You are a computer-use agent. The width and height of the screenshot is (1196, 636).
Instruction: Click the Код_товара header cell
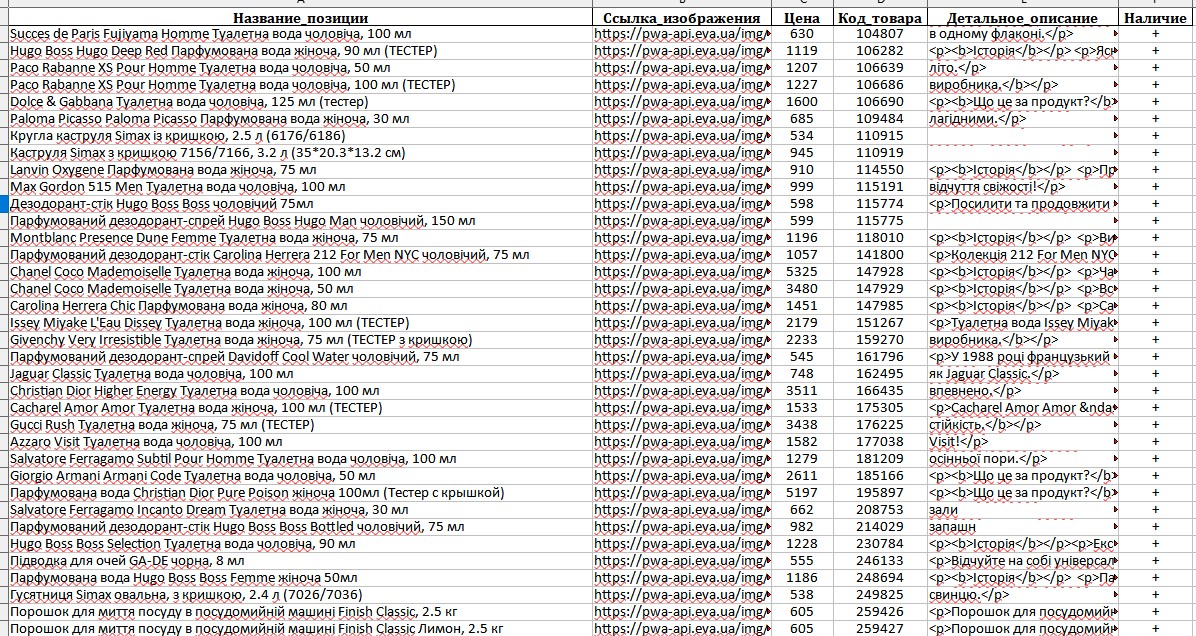click(x=879, y=18)
